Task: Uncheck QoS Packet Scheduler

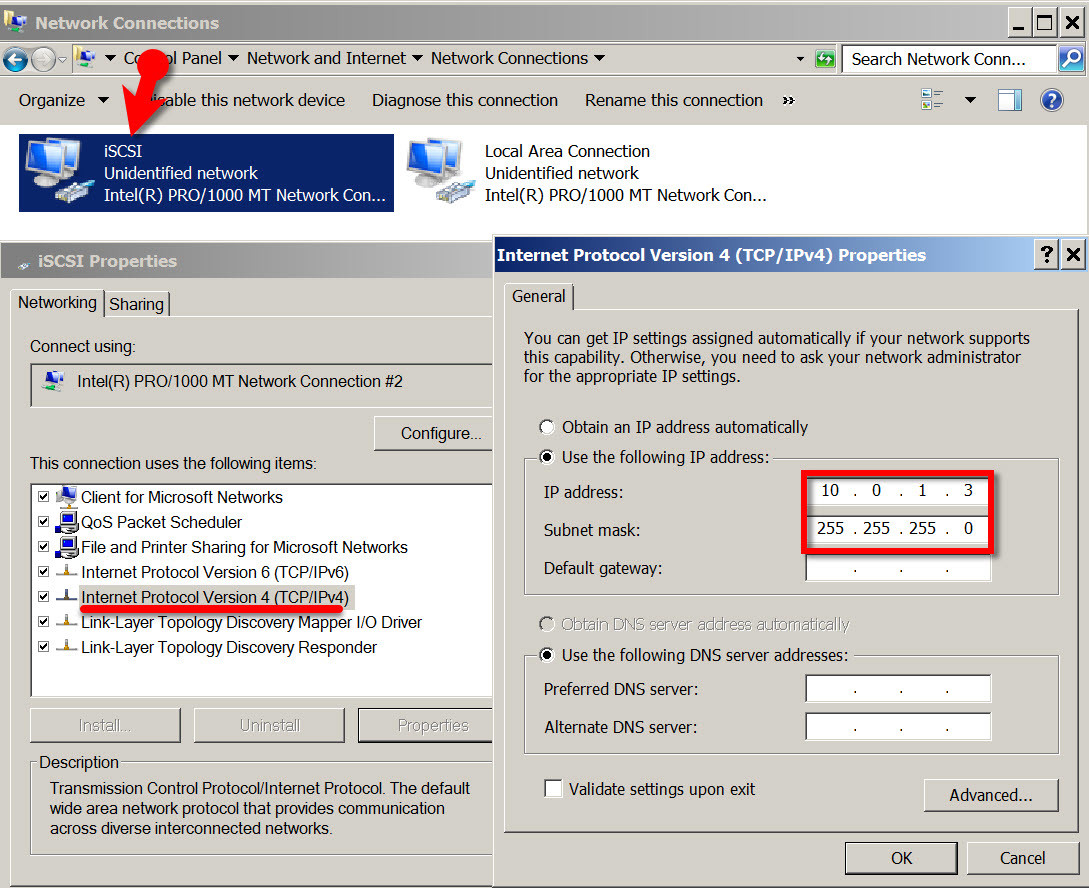Action: tap(43, 522)
